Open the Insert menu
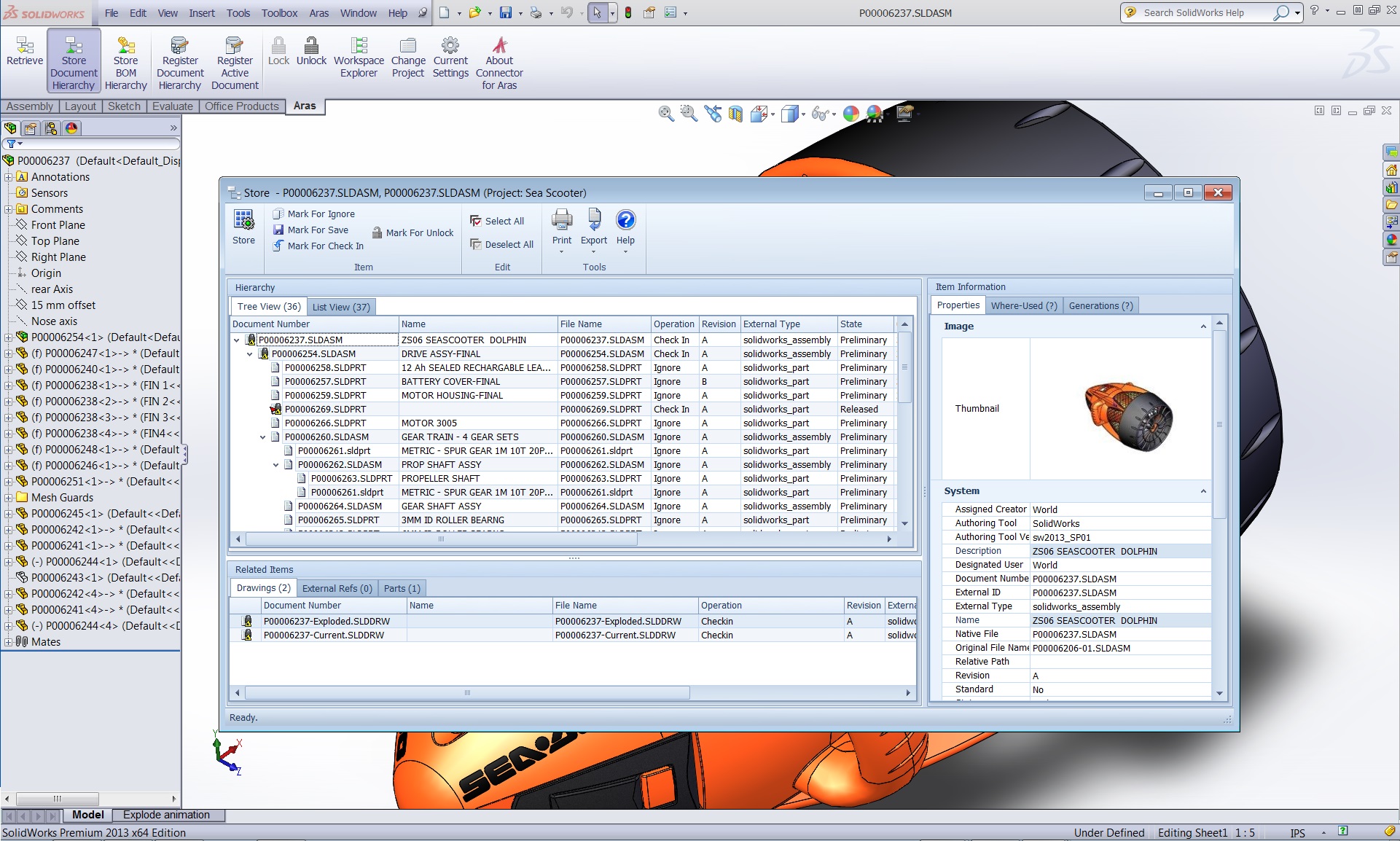 [202, 13]
